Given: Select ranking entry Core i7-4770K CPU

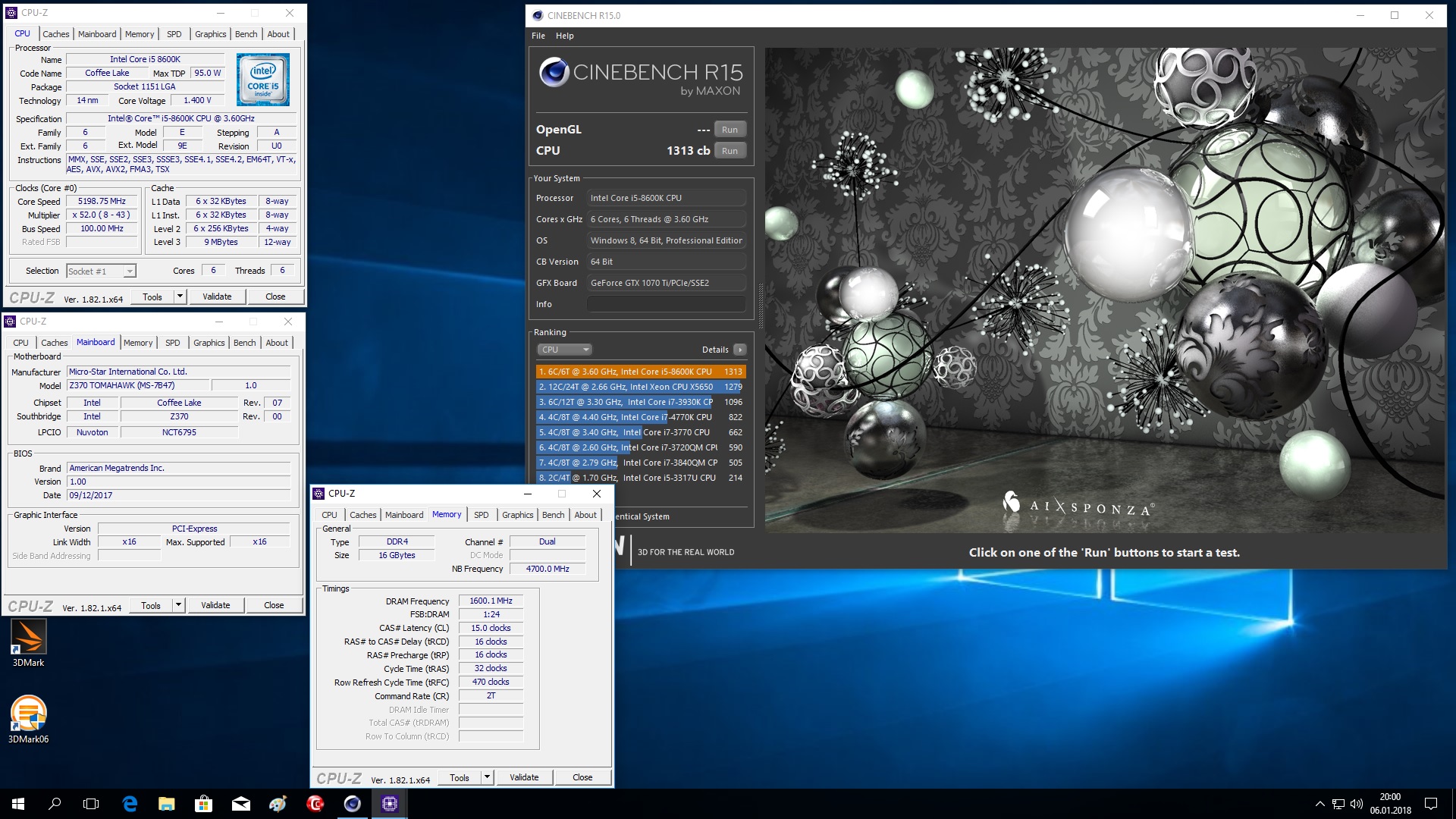Looking at the screenshot, I should [641, 417].
